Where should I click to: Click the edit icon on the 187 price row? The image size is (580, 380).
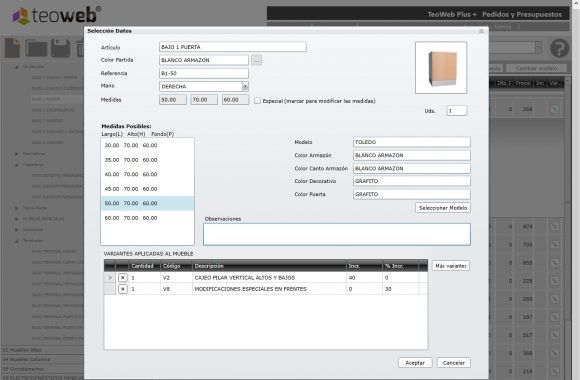coord(554,317)
